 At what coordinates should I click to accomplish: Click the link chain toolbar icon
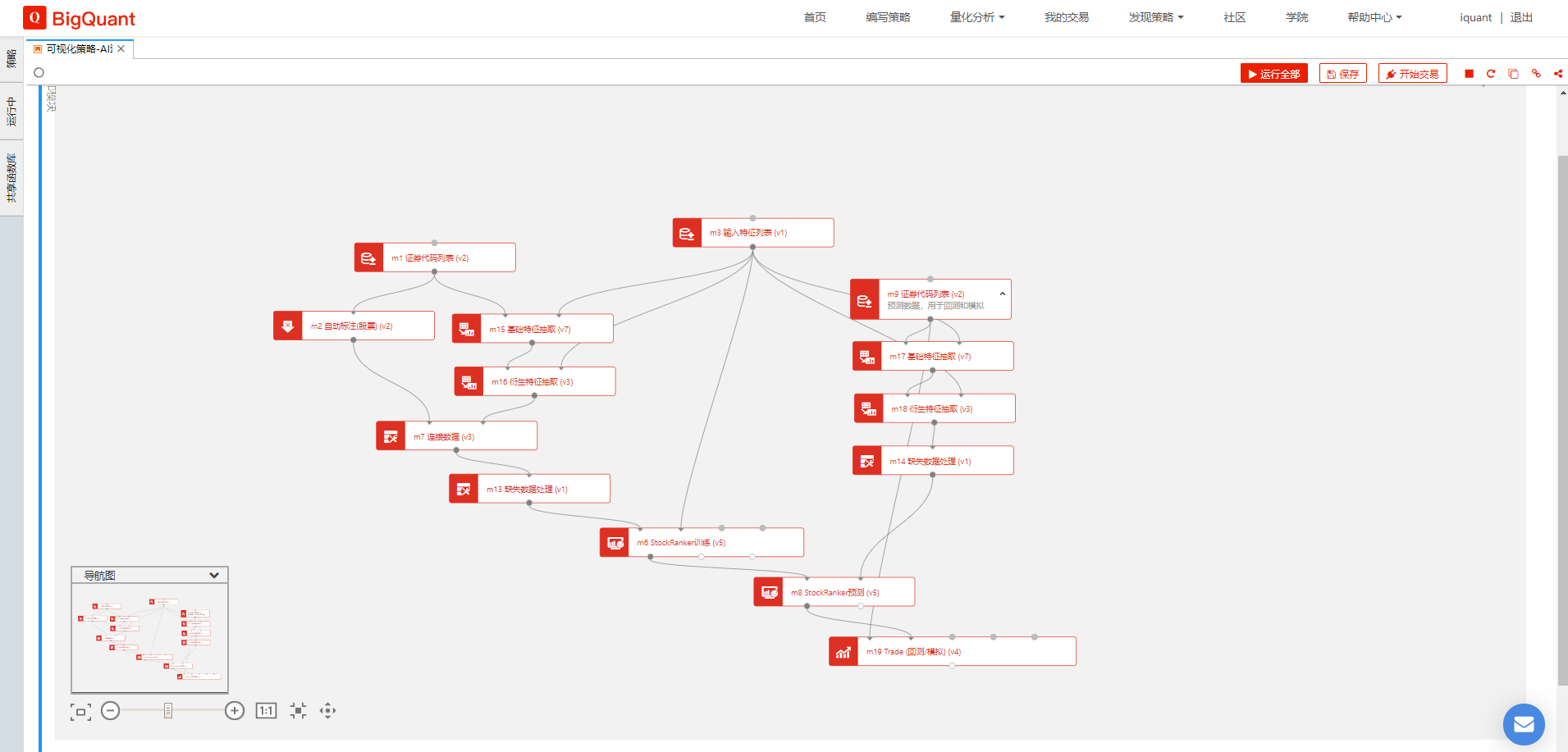pyautogui.click(x=1536, y=74)
